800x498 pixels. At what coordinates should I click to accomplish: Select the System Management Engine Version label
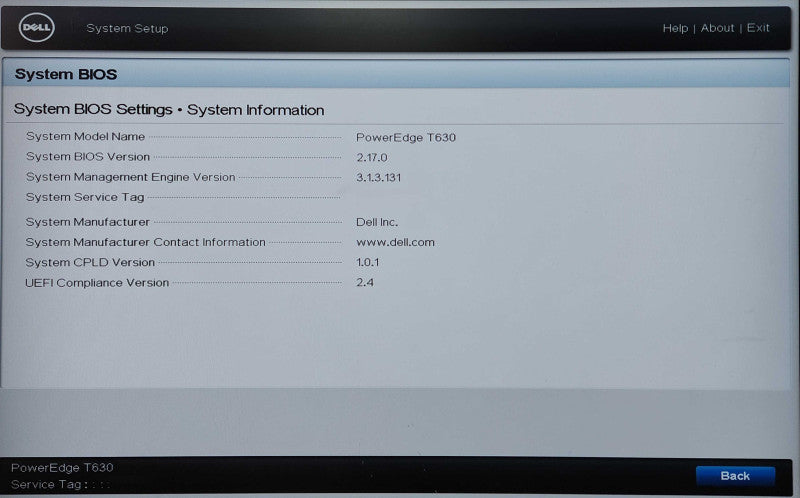click(130, 177)
